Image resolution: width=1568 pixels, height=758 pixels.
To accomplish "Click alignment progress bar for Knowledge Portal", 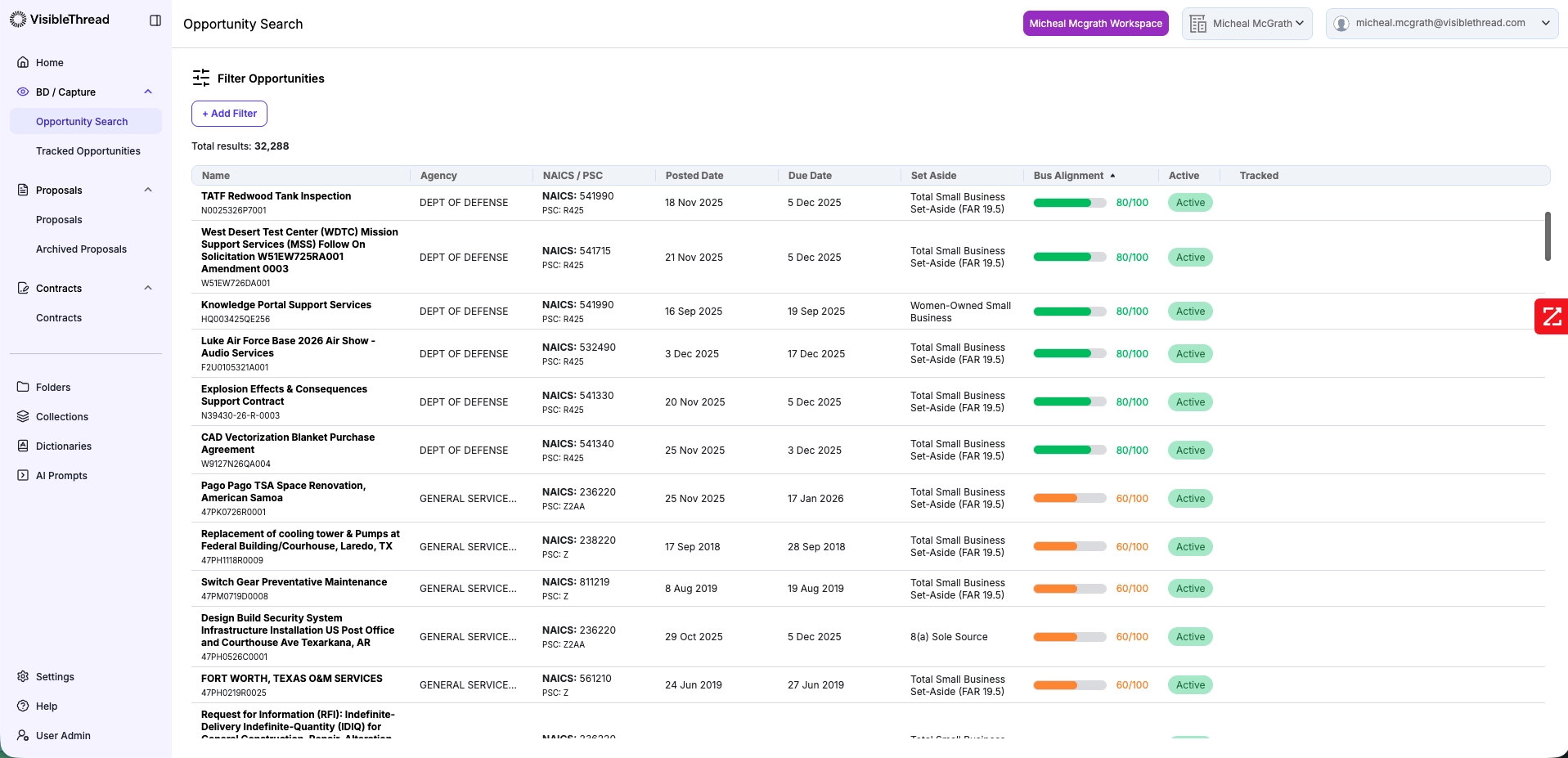I will coord(1069,312).
